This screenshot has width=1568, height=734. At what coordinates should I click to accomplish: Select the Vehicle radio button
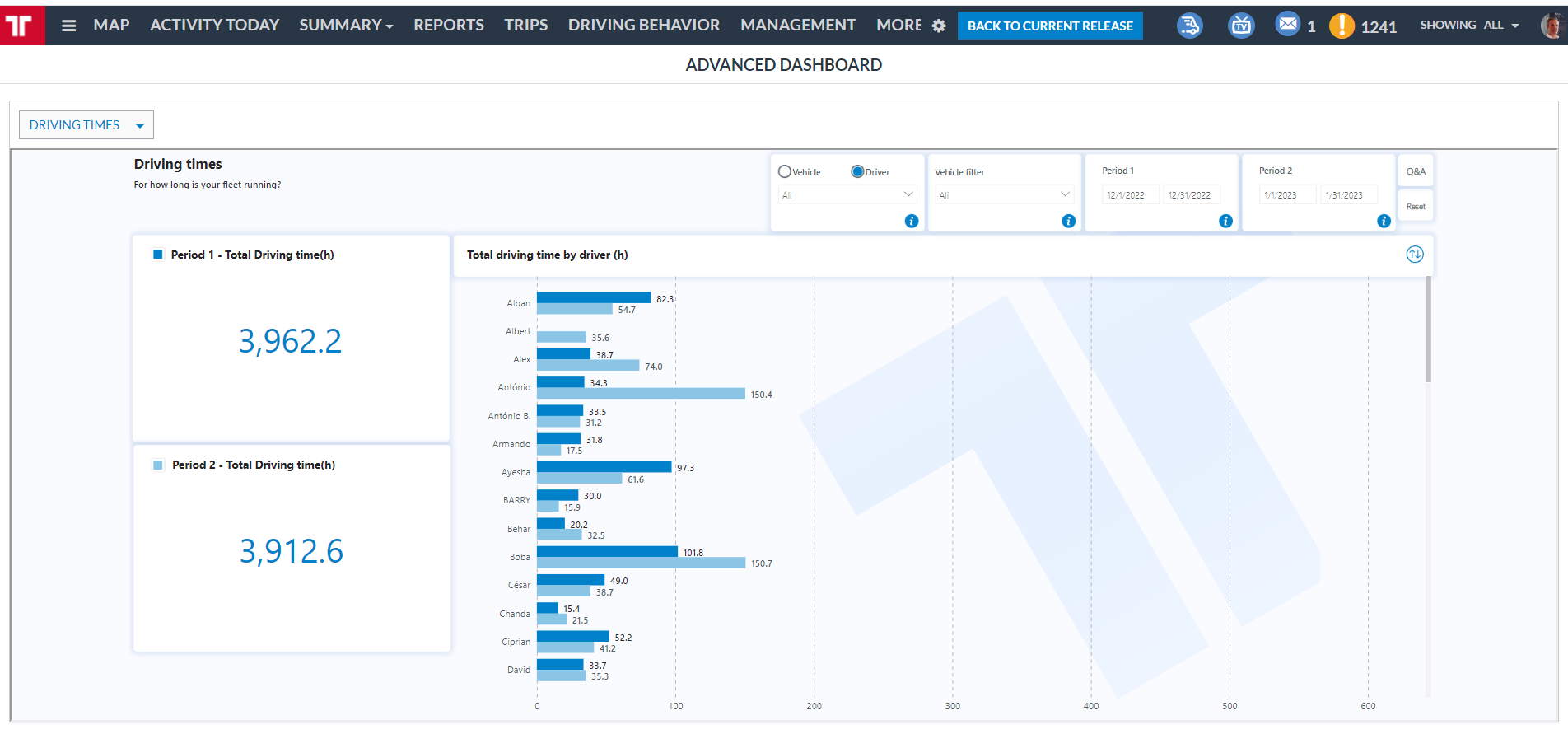(x=785, y=172)
